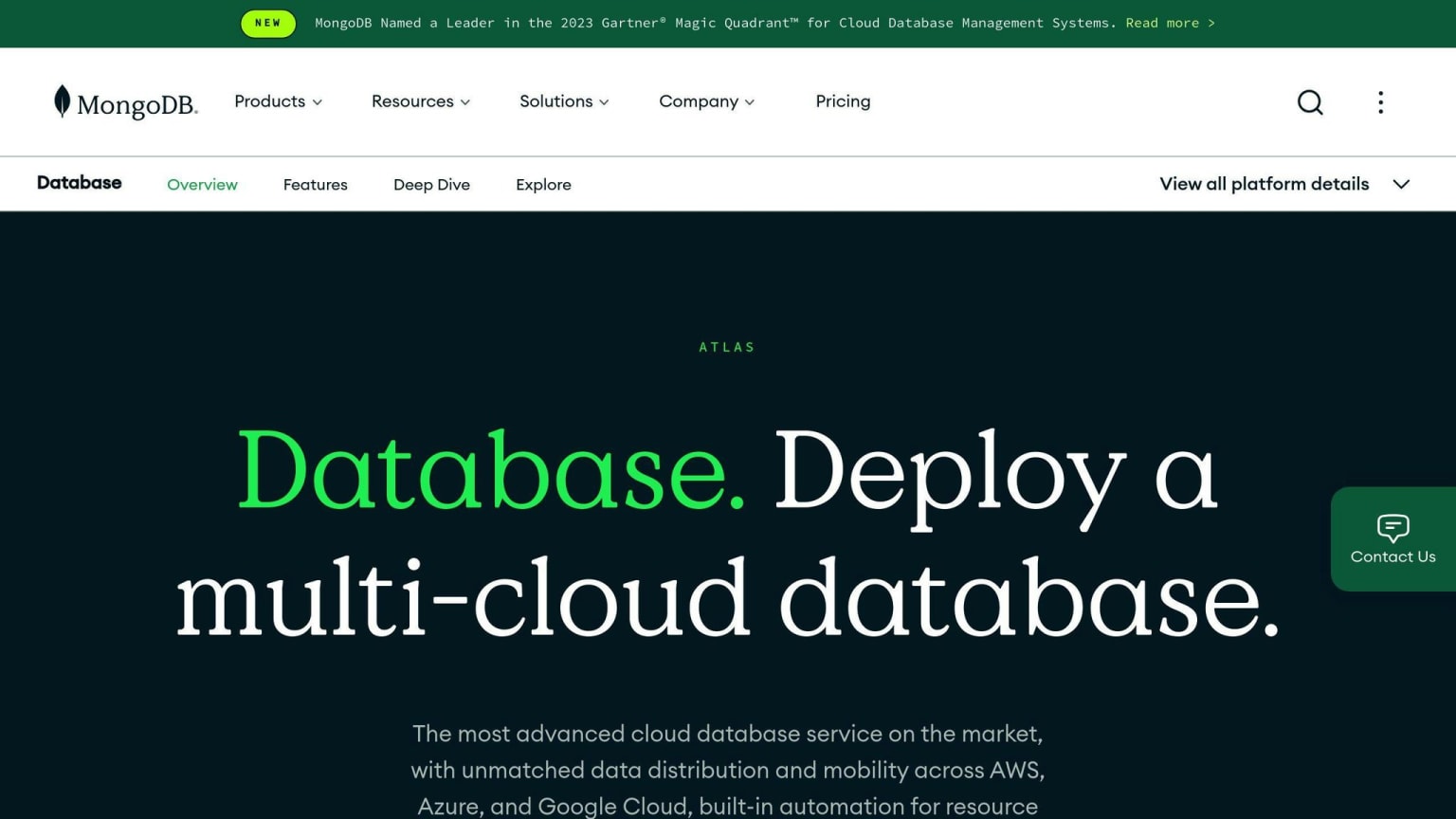Switch to the Features tab

316,185
